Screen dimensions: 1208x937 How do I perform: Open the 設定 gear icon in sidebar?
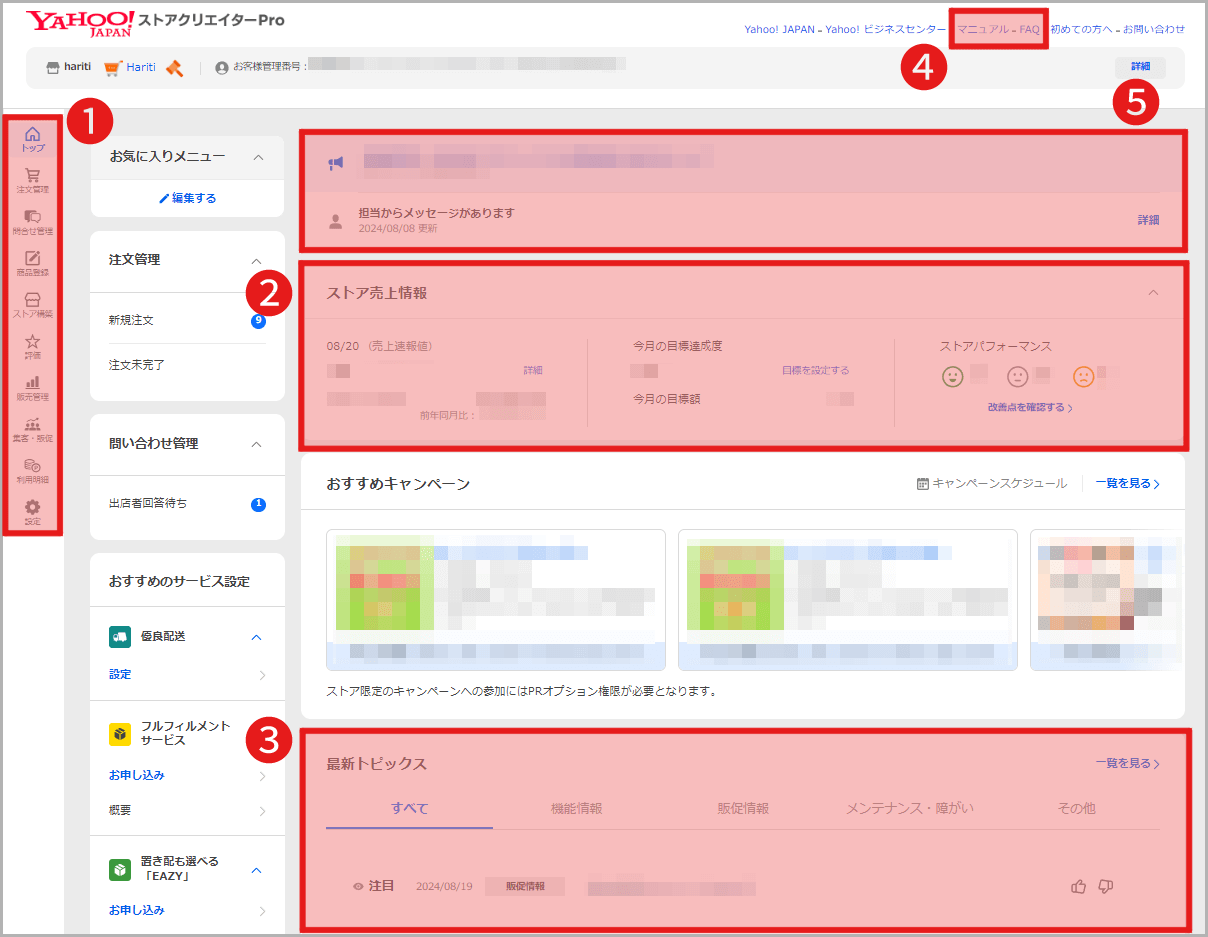click(33, 510)
